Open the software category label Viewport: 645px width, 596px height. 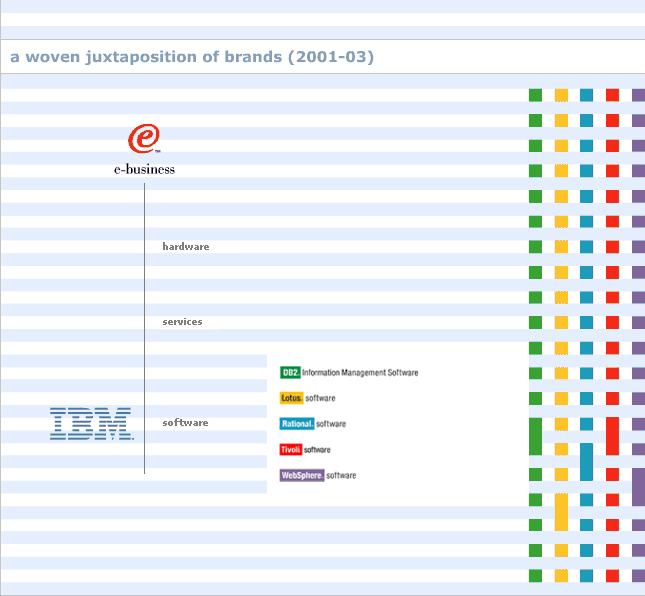click(x=185, y=422)
